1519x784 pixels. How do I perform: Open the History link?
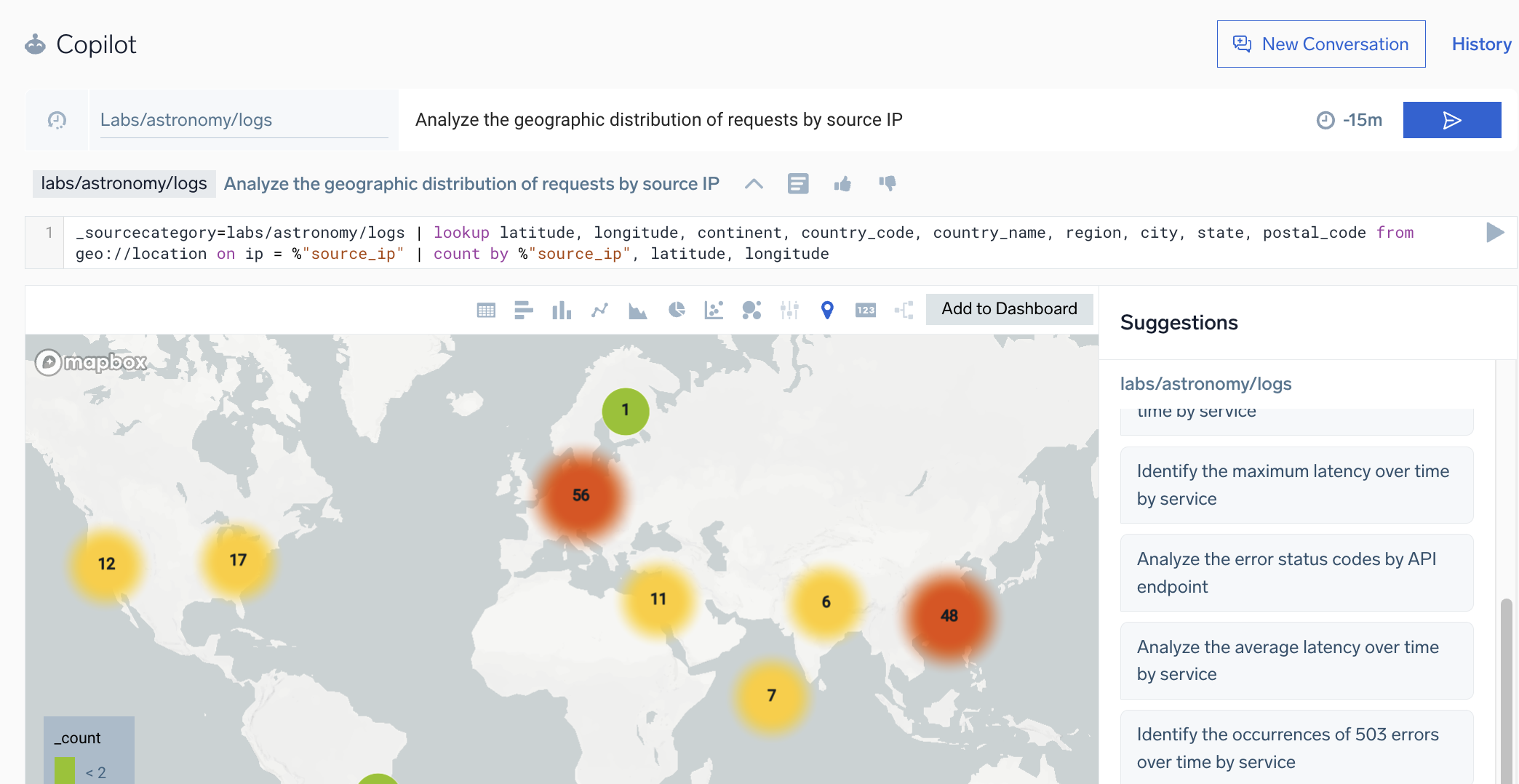pyautogui.click(x=1481, y=44)
